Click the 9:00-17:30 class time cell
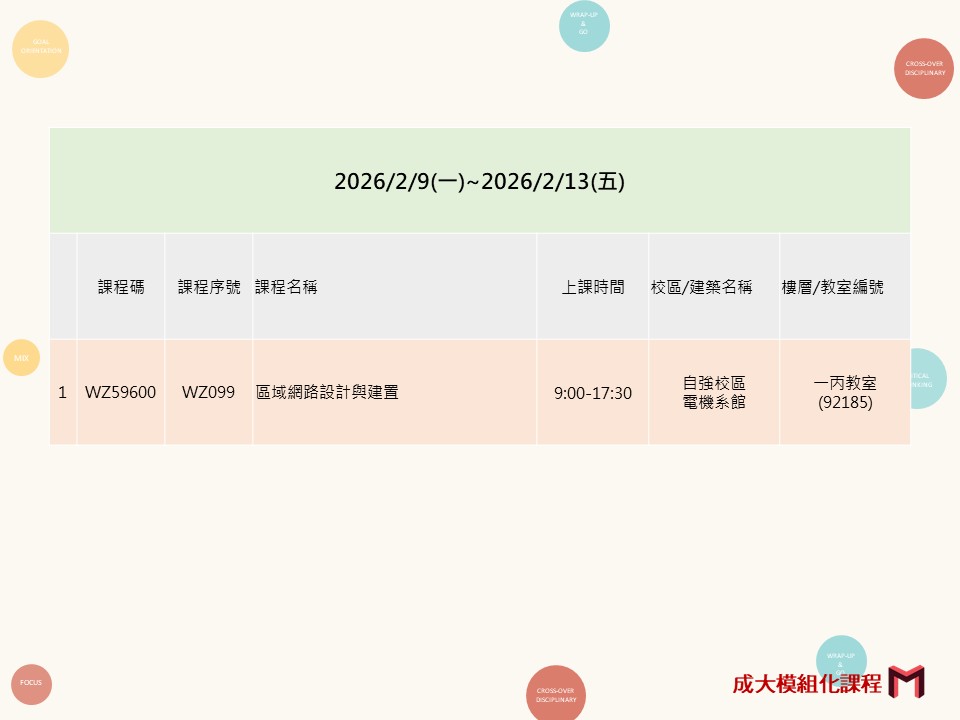 593,393
